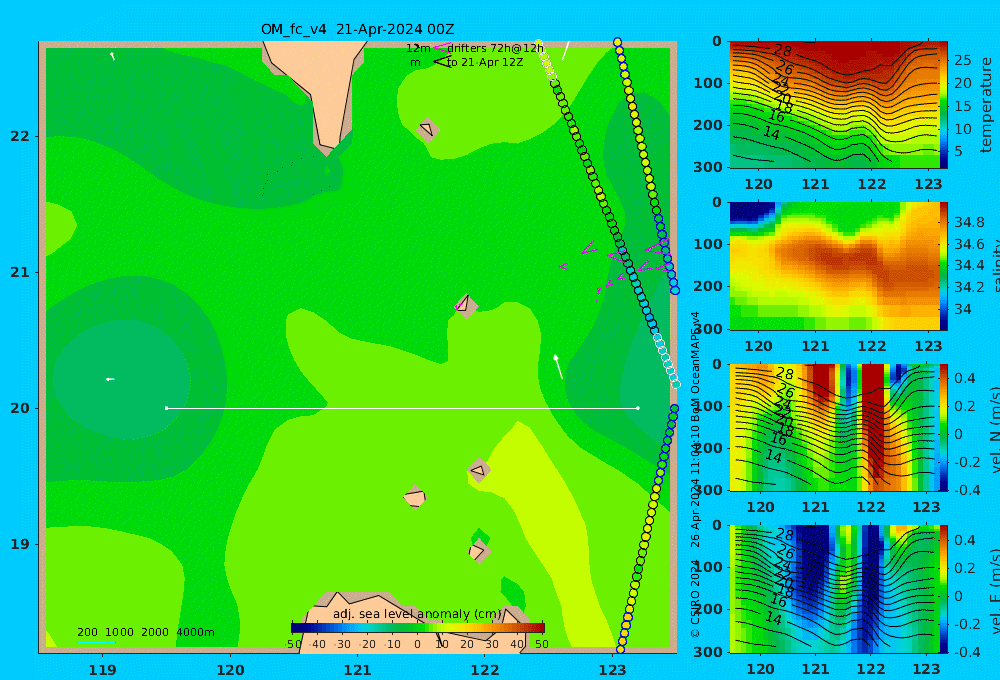Click the salinity panel color bar

944,266
